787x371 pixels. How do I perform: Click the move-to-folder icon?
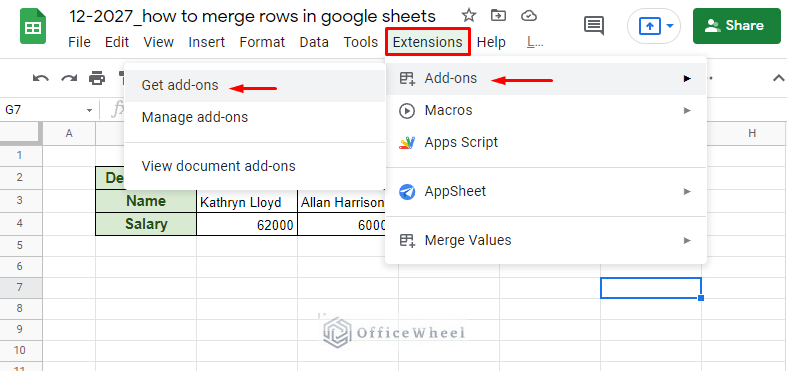(498, 16)
